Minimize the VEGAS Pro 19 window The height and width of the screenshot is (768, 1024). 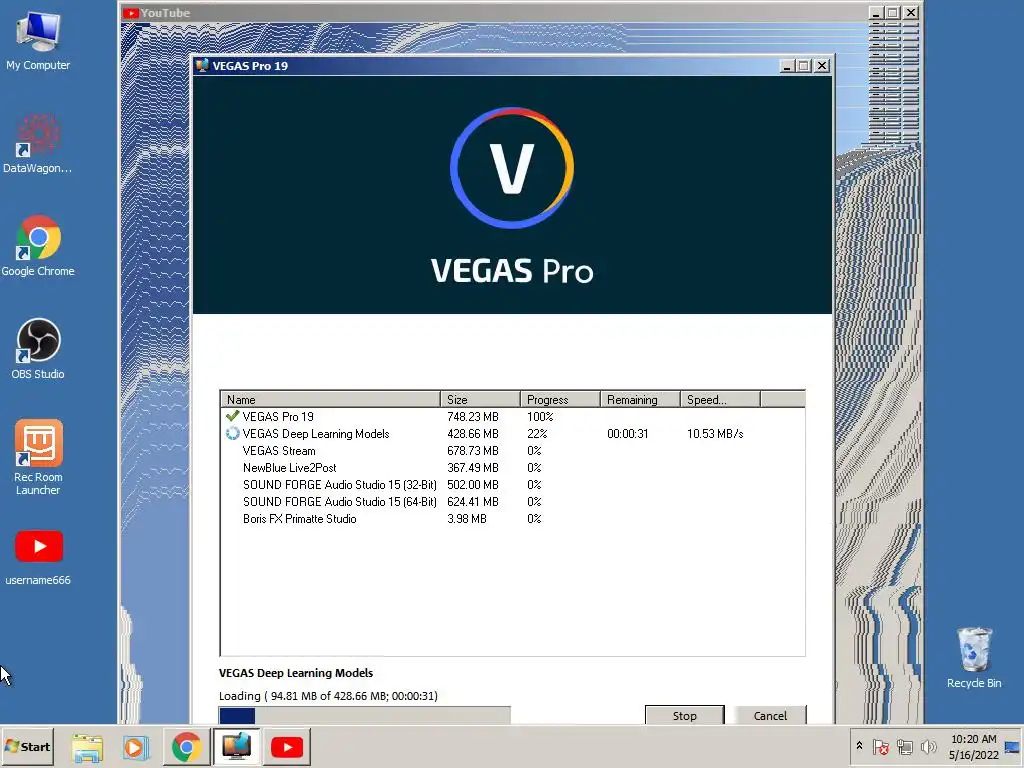(x=787, y=66)
